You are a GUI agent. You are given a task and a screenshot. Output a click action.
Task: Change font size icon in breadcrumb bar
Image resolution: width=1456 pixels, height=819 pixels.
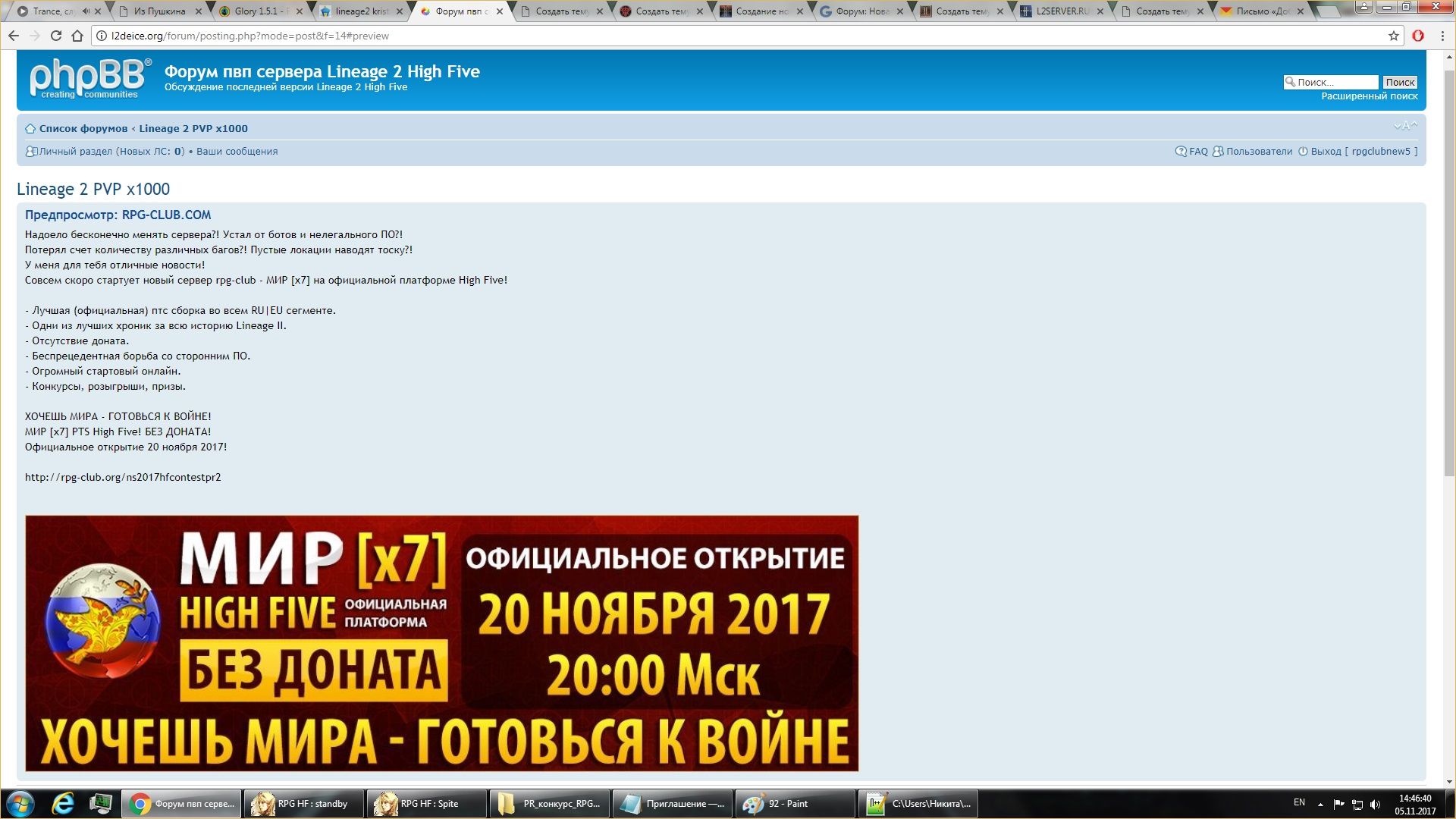tap(1405, 126)
